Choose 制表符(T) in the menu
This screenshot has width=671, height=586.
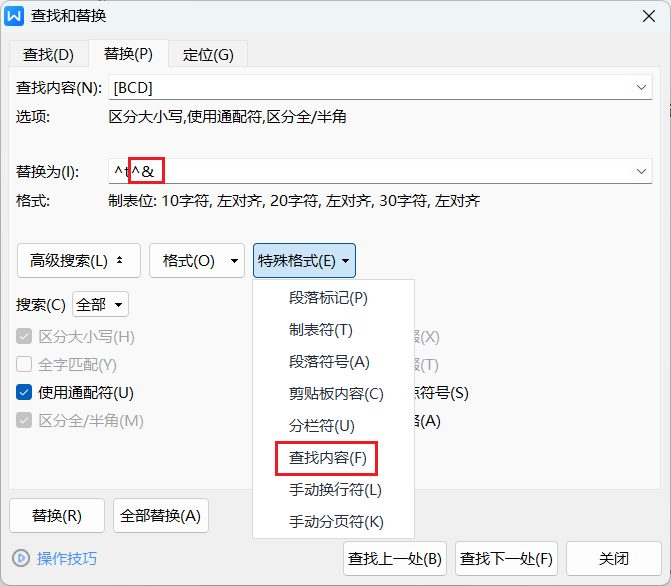click(320, 330)
